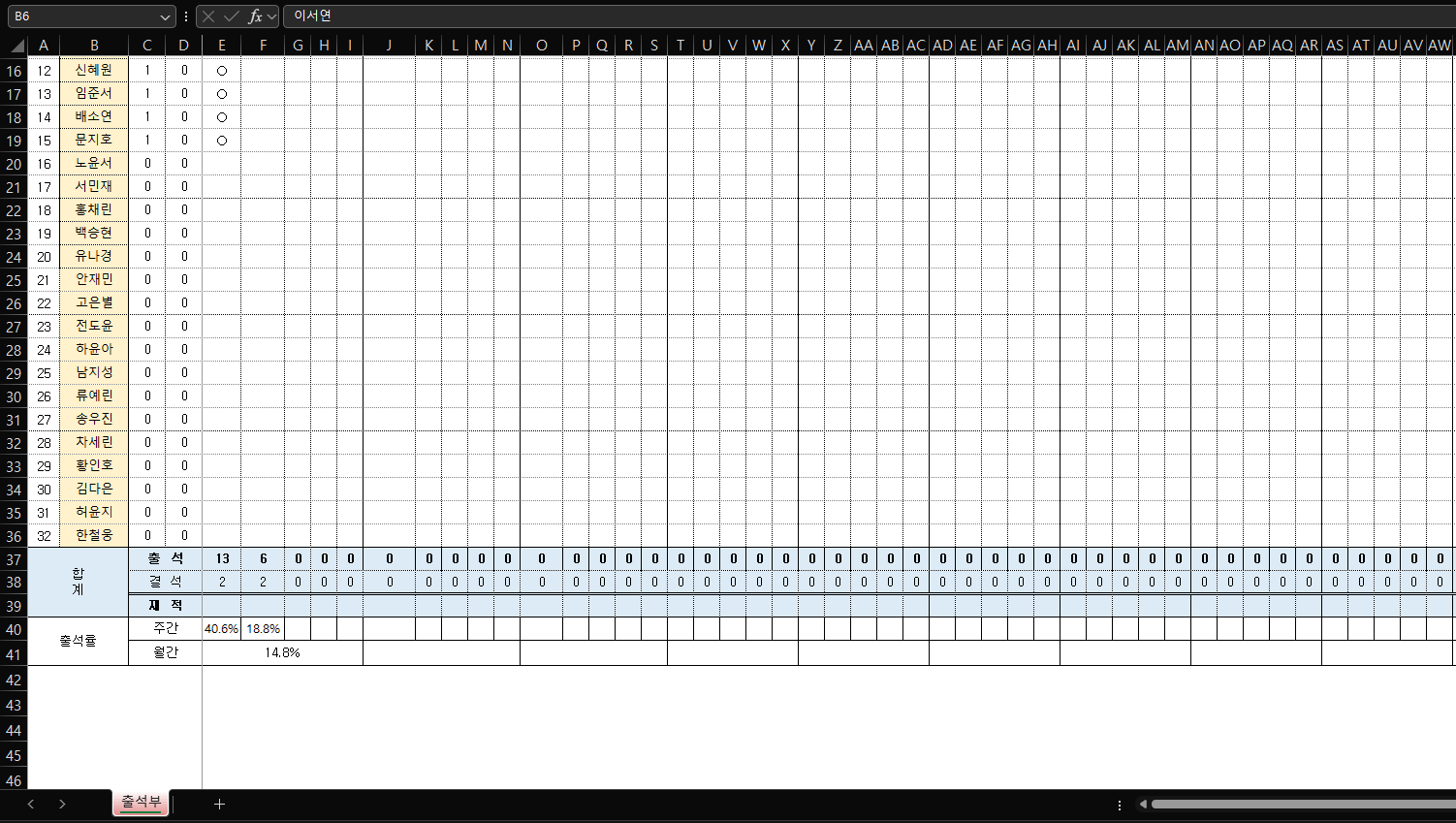Viewport: 1456px width, 823px height.
Task: Open the dropdown chevron next to fx
Action: pyautogui.click(x=272, y=16)
